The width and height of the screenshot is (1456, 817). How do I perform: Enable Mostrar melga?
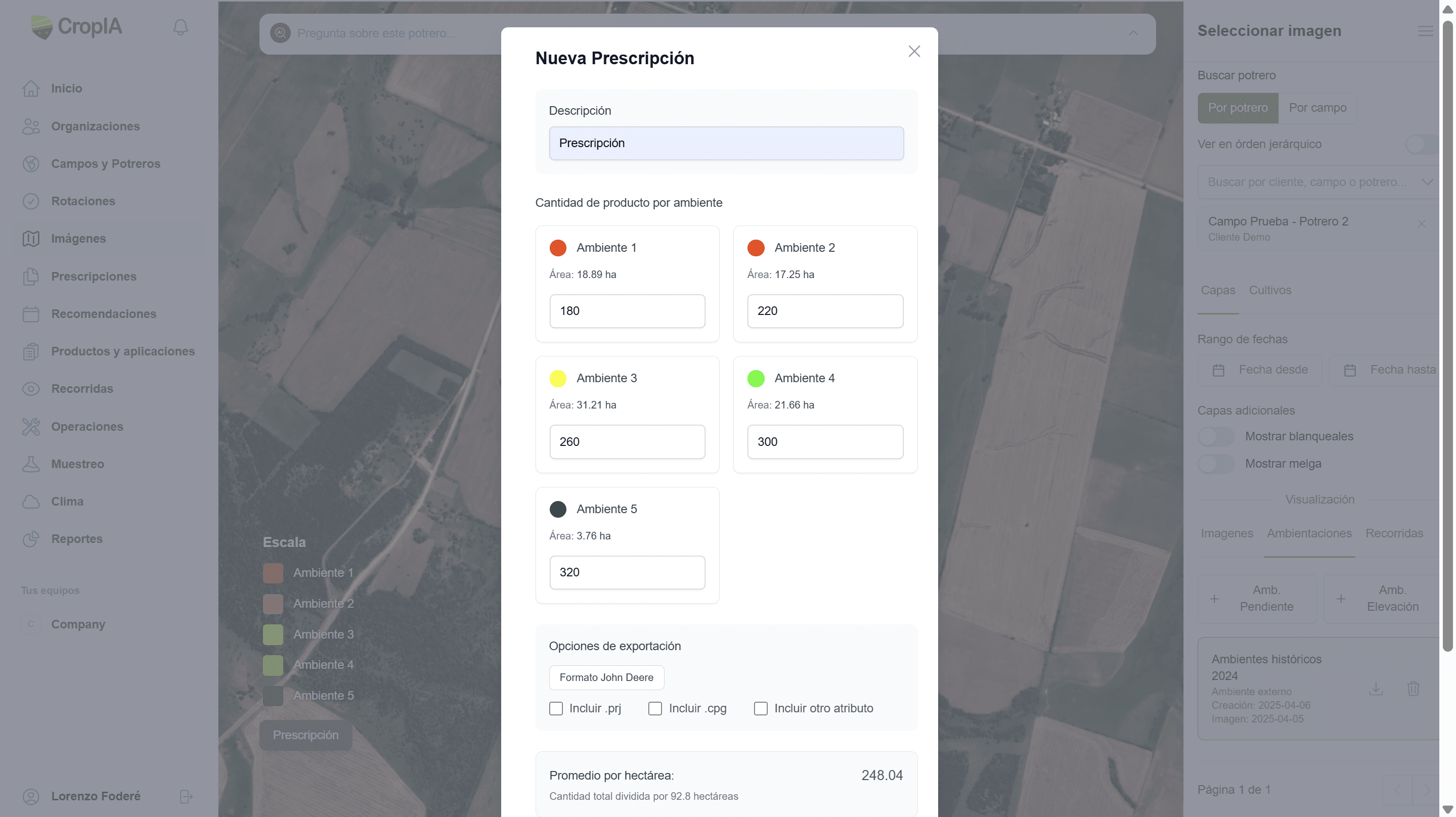[1215, 463]
